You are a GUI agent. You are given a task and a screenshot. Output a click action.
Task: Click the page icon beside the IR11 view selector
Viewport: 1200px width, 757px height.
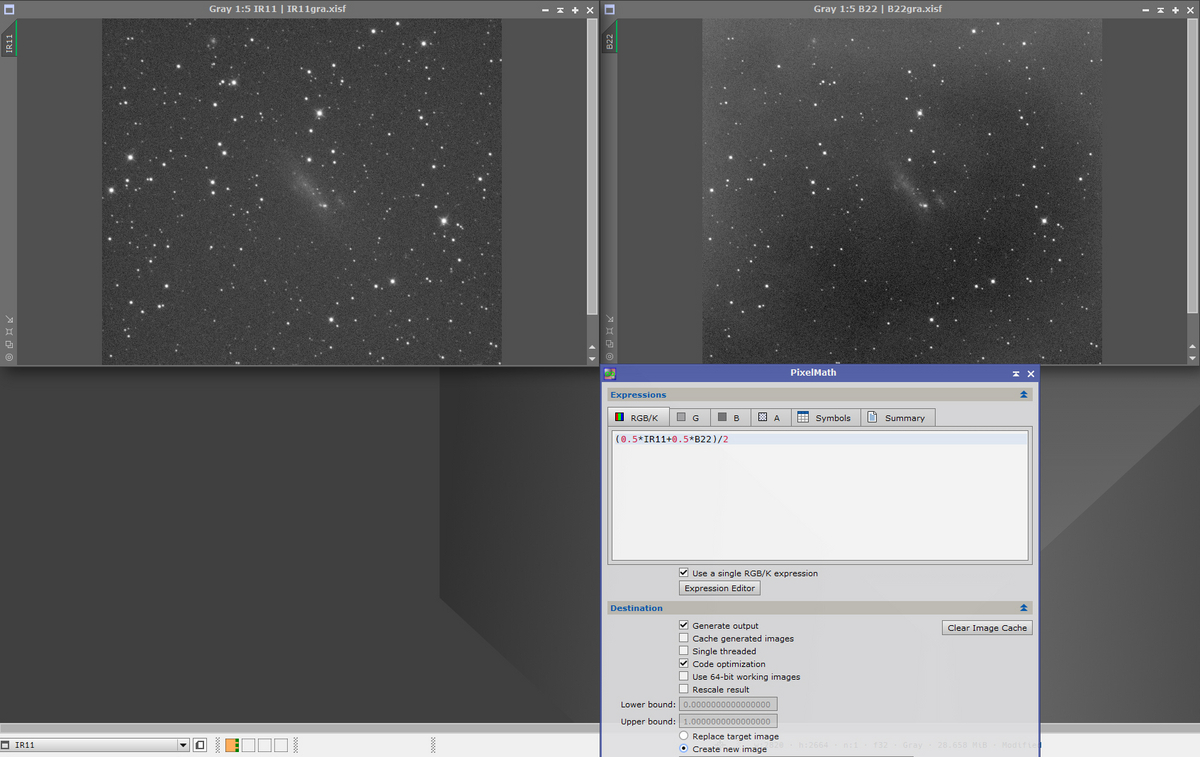click(200, 745)
